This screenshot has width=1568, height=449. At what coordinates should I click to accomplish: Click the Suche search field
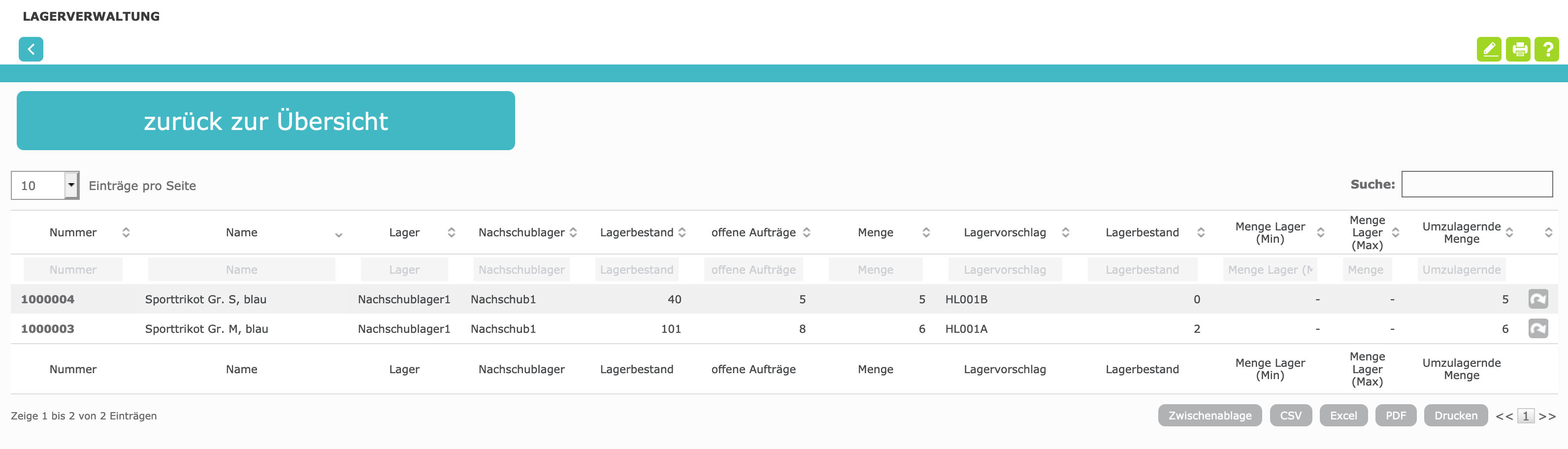point(1476,184)
